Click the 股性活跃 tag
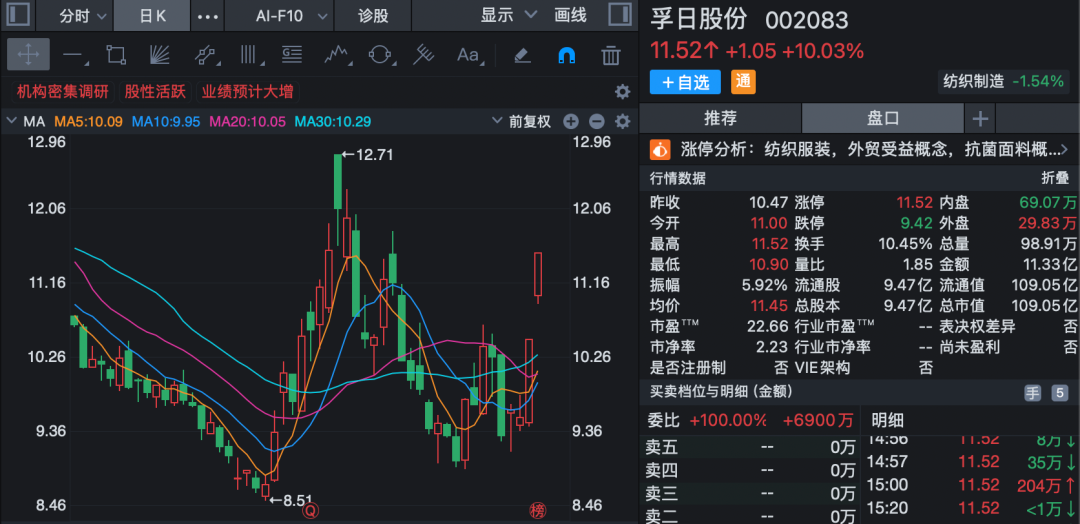The height and width of the screenshot is (524, 1080). pos(155,92)
